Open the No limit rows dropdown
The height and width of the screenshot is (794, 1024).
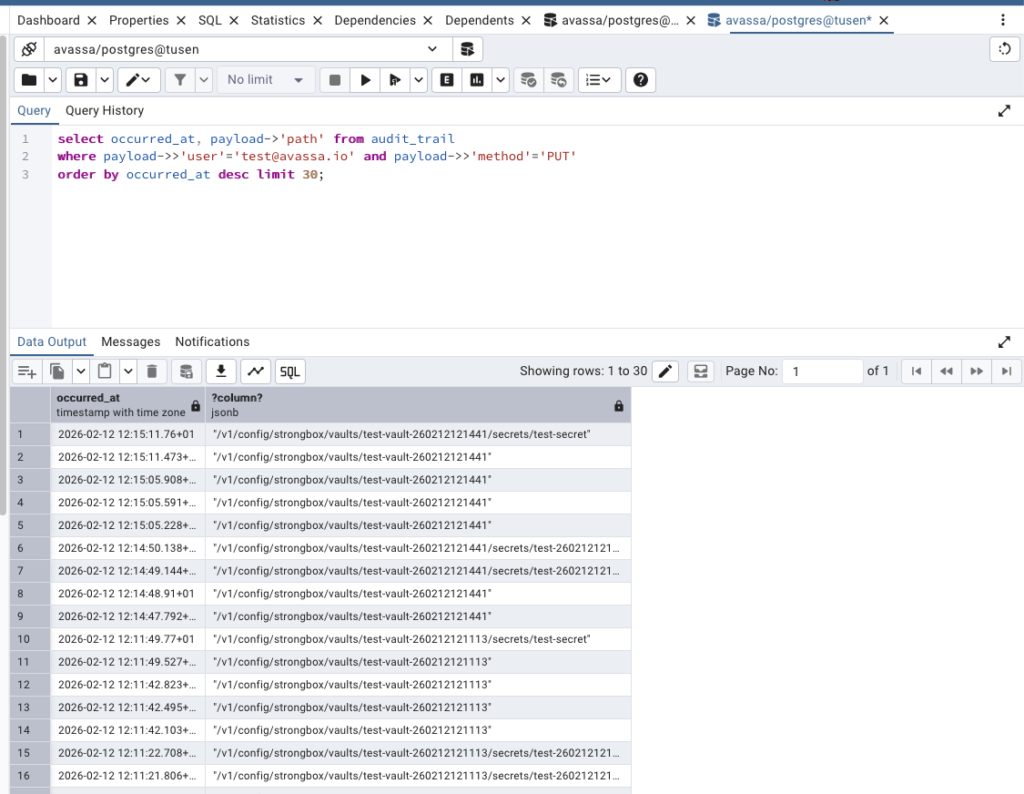(266, 80)
